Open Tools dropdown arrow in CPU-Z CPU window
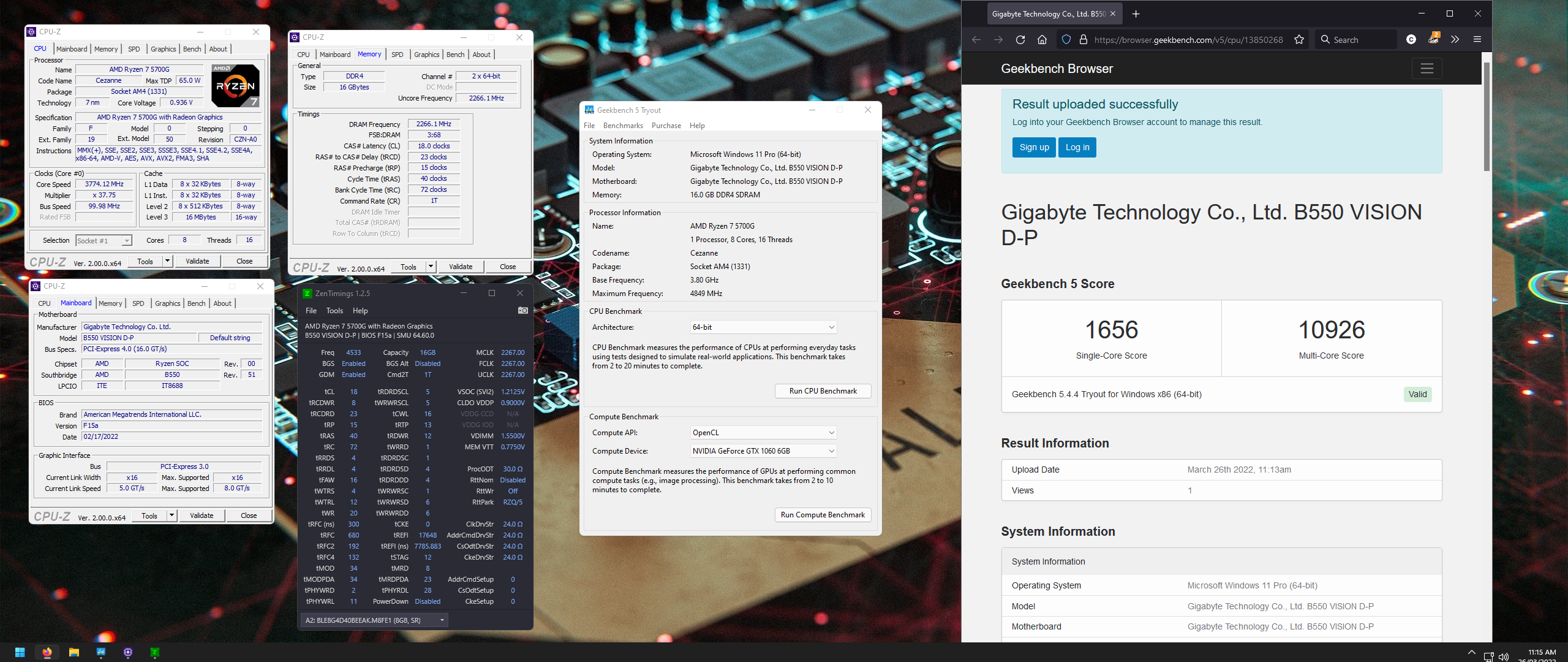This screenshot has height=662, width=1568. [167, 261]
